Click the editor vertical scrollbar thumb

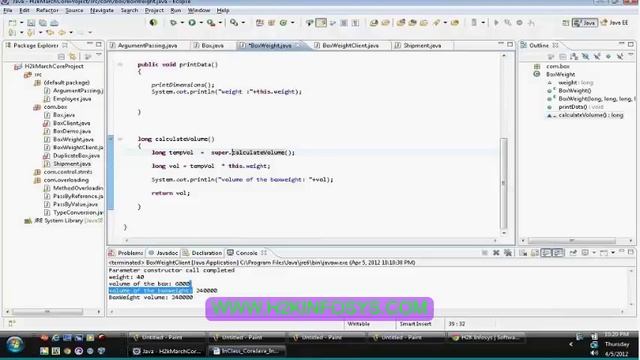pos(504,183)
